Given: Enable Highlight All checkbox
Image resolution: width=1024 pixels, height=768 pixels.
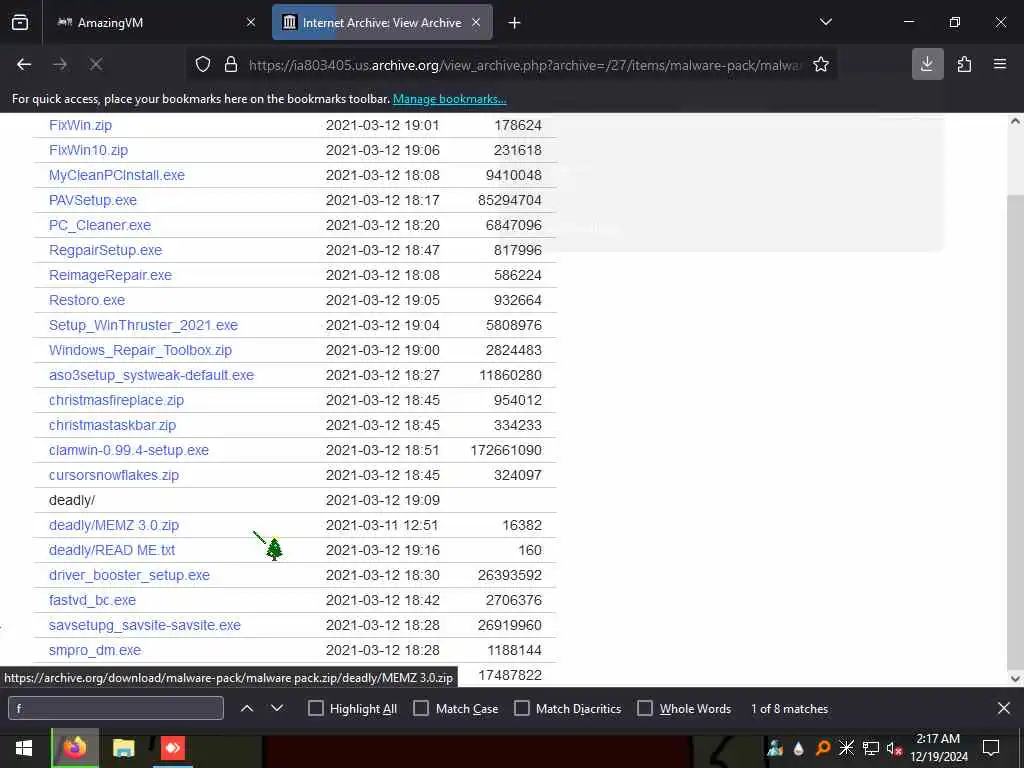Looking at the screenshot, I should coord(315,709).
